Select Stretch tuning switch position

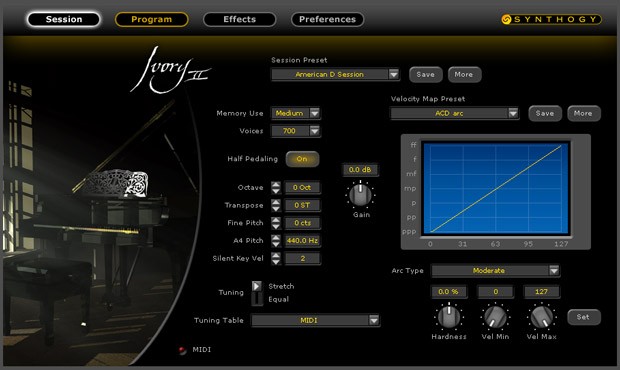tap(257, 286)
